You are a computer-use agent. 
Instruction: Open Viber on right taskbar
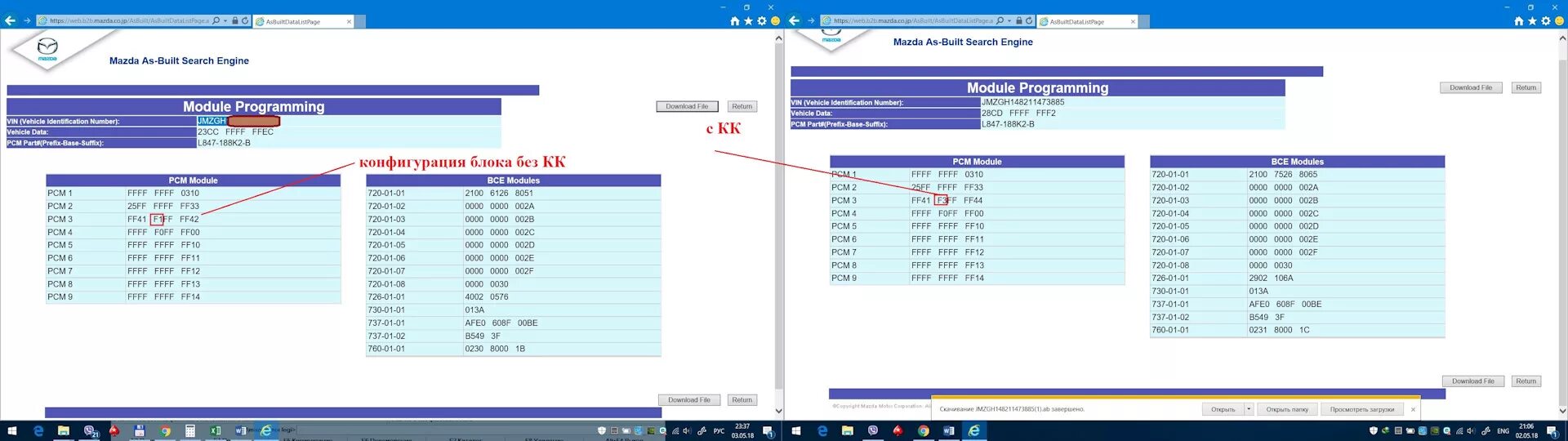[x=873, y=431]
